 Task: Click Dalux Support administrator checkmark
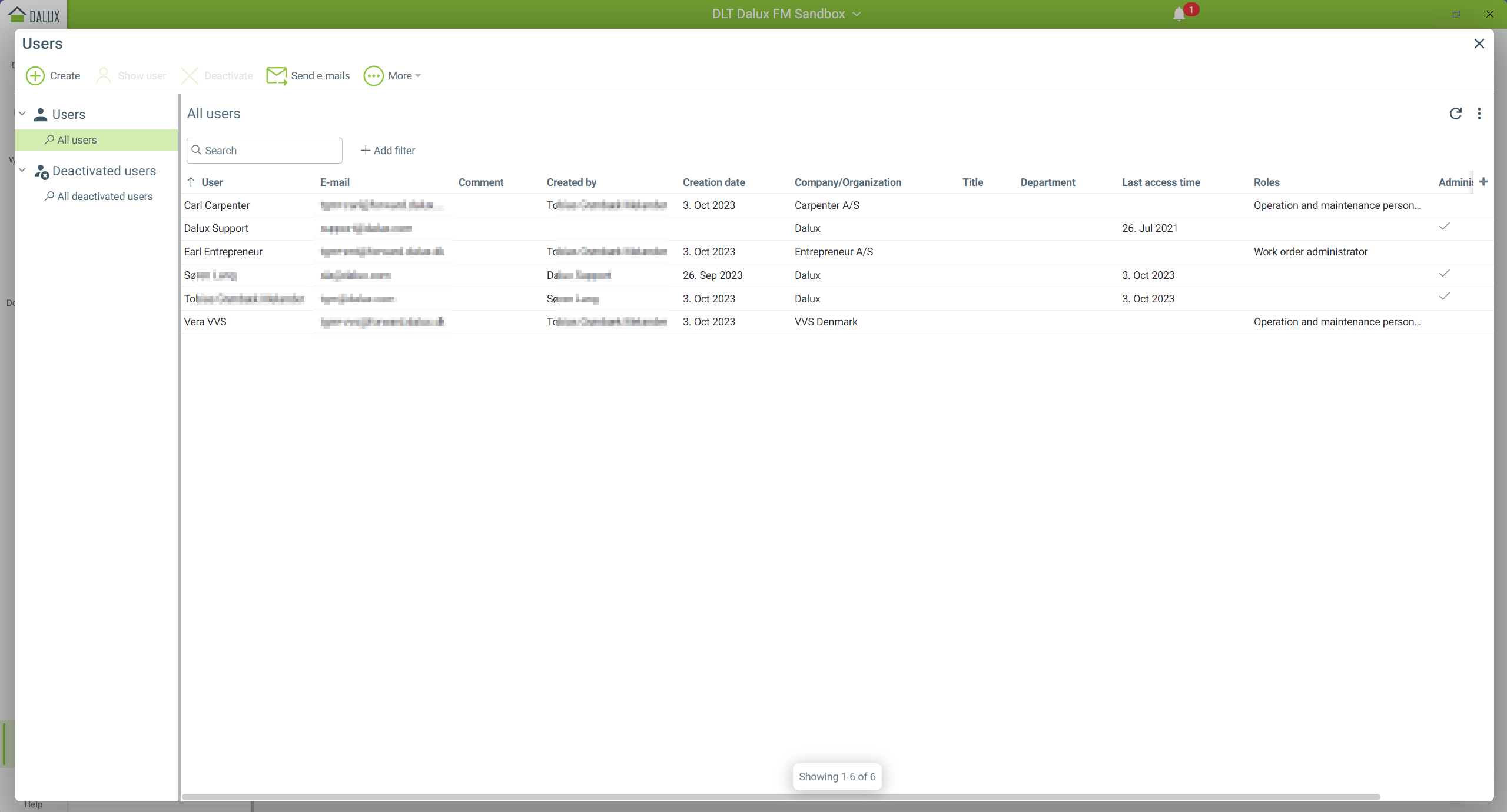point(1444,227)
